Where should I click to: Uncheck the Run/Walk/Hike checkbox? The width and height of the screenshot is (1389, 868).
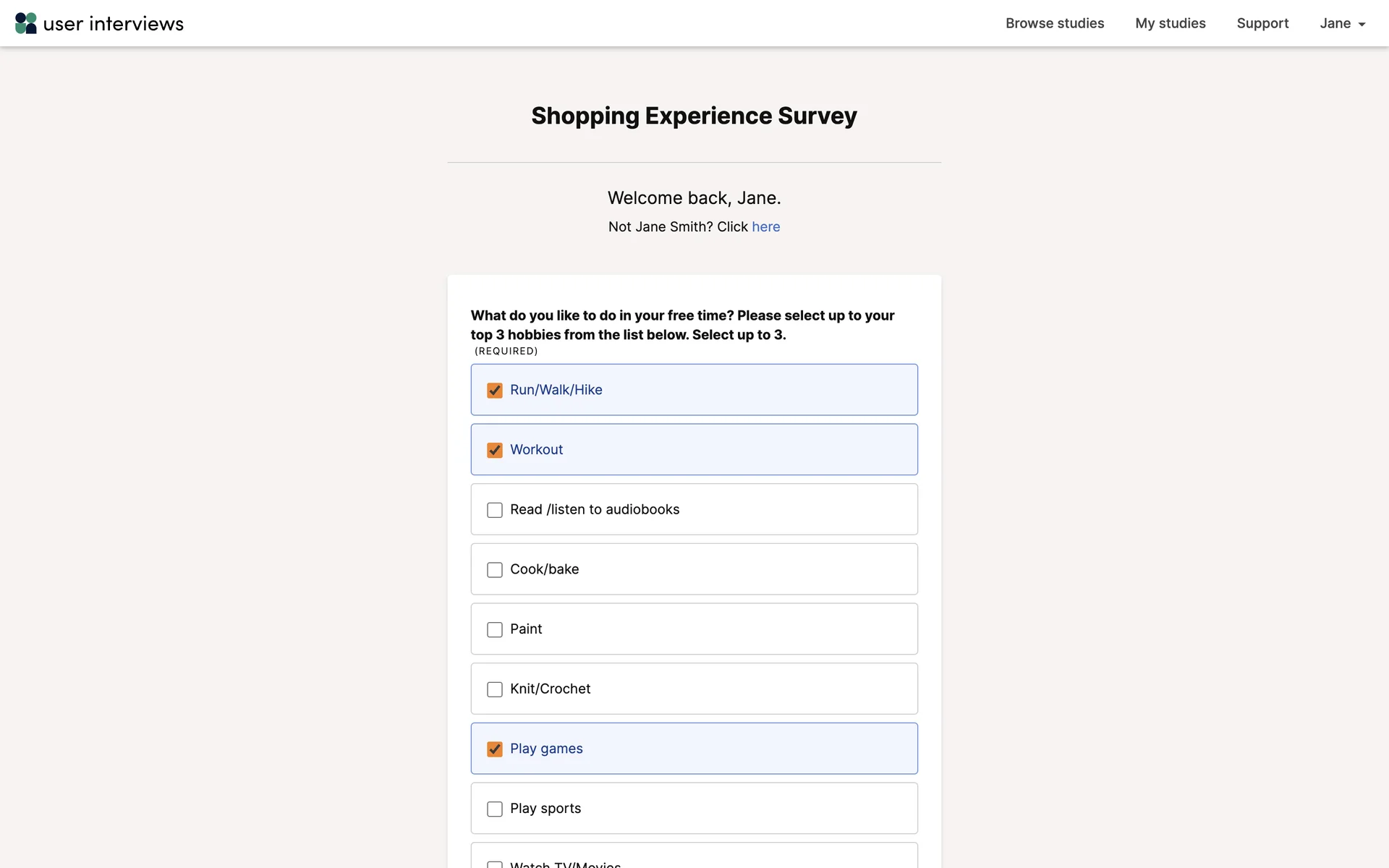pyautogui.click(x=495, y=391)
